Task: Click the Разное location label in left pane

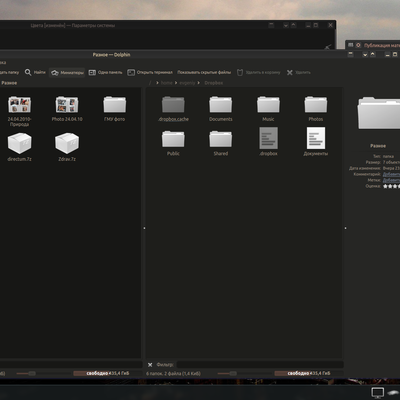Action: (9, 83)
